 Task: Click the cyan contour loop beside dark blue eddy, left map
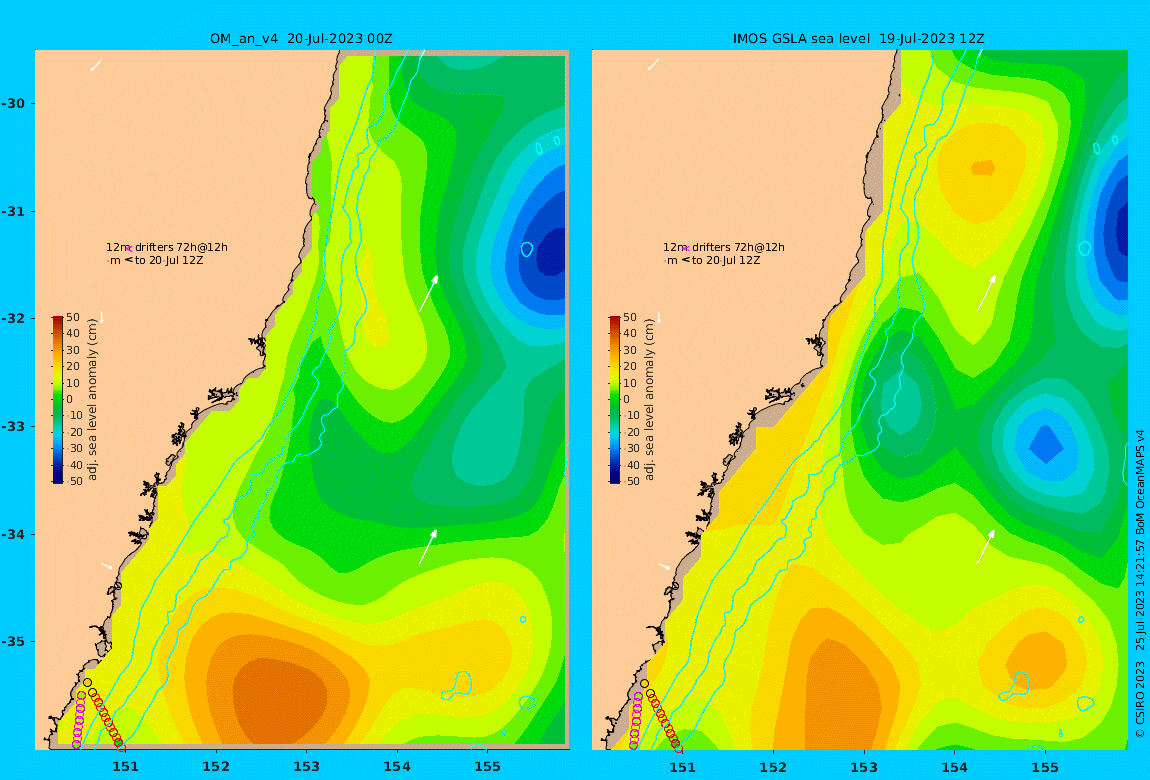(x=527, y=249)
